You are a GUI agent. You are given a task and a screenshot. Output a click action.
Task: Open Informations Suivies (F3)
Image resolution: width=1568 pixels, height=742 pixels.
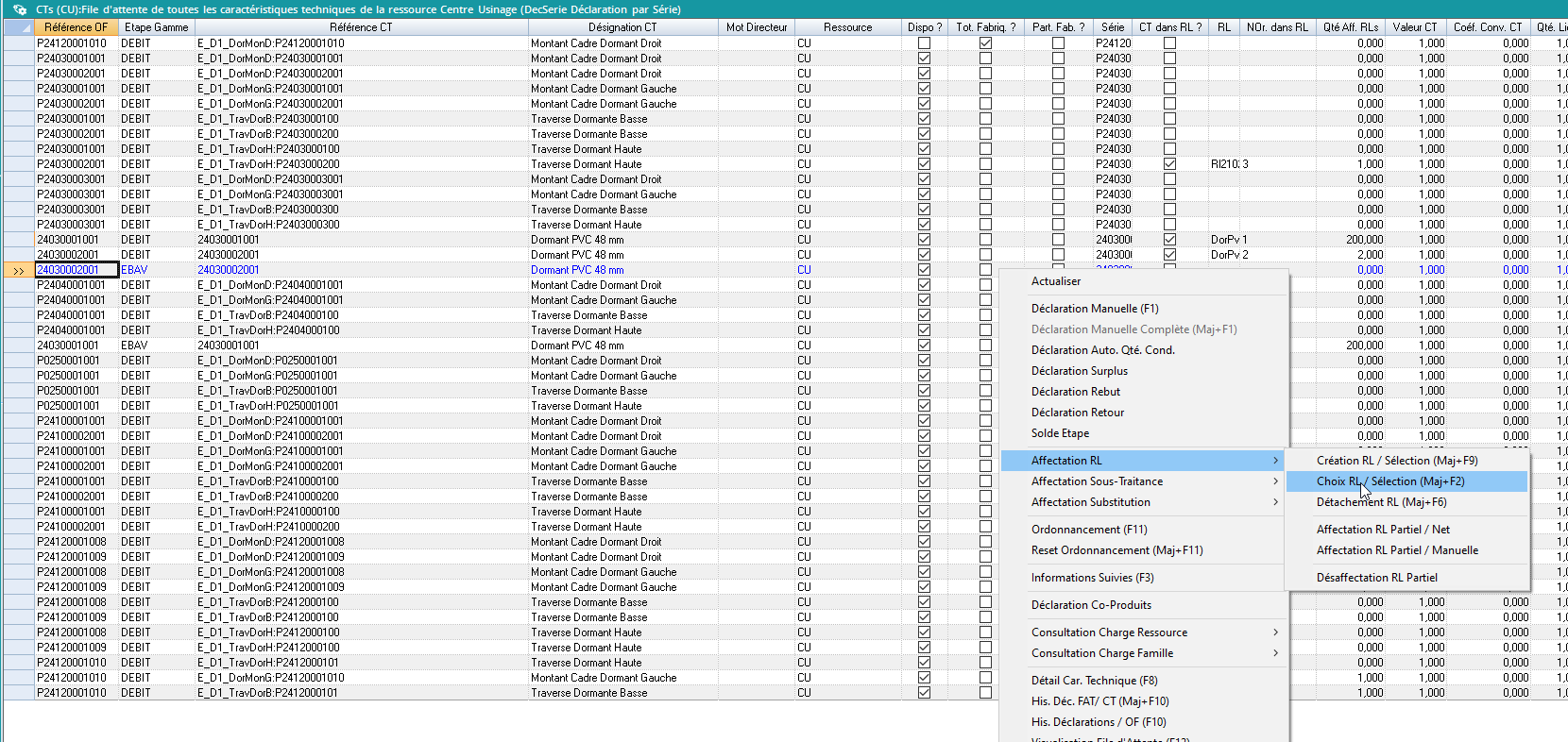click(x=1092, y=578)
